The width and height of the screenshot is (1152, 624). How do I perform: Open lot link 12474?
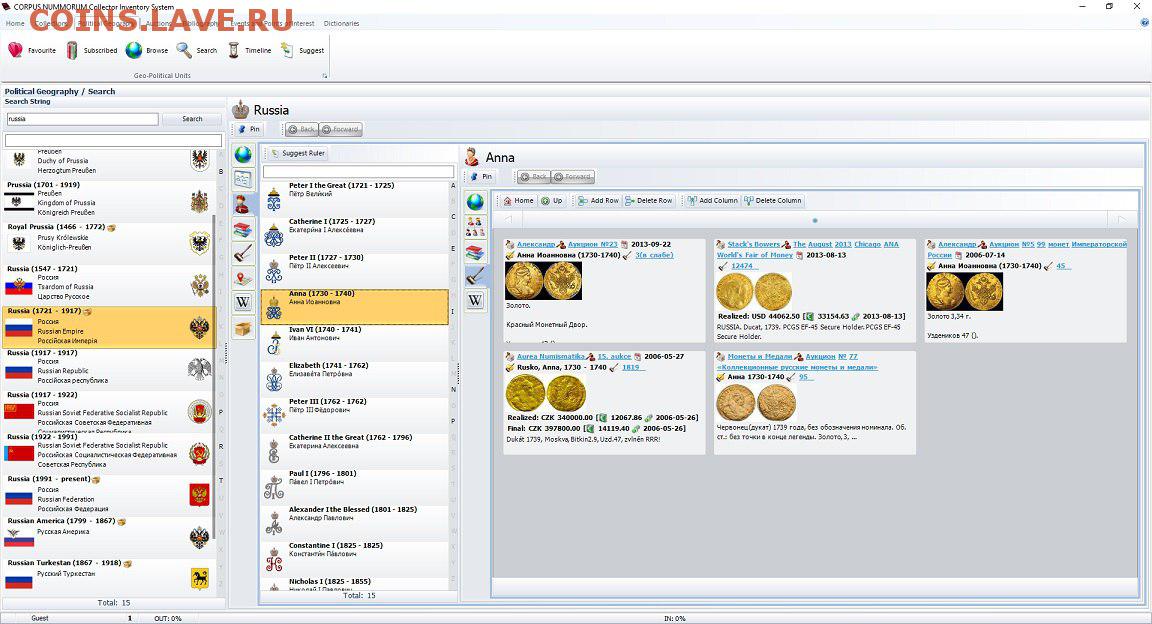pyautogui.click(x=742, y=266)
